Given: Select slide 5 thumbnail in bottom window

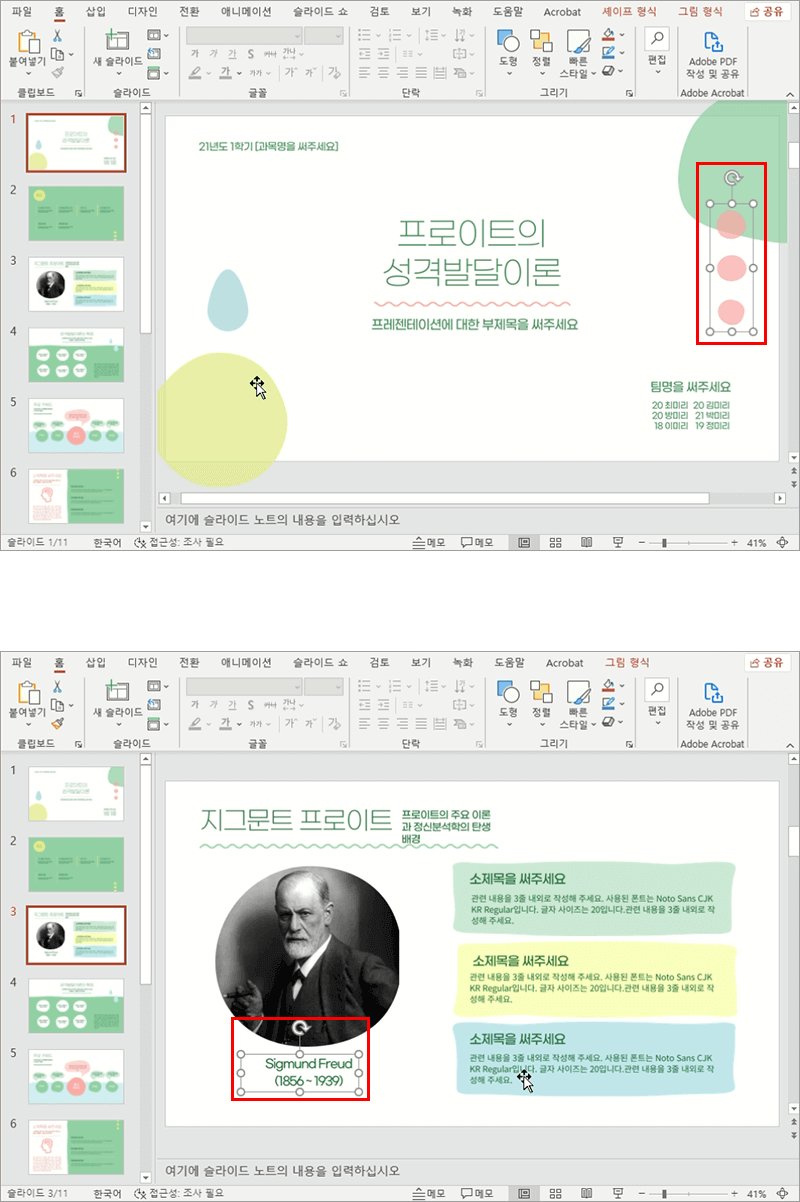Looking at the screenshot, I should (x=76, y=1075).
